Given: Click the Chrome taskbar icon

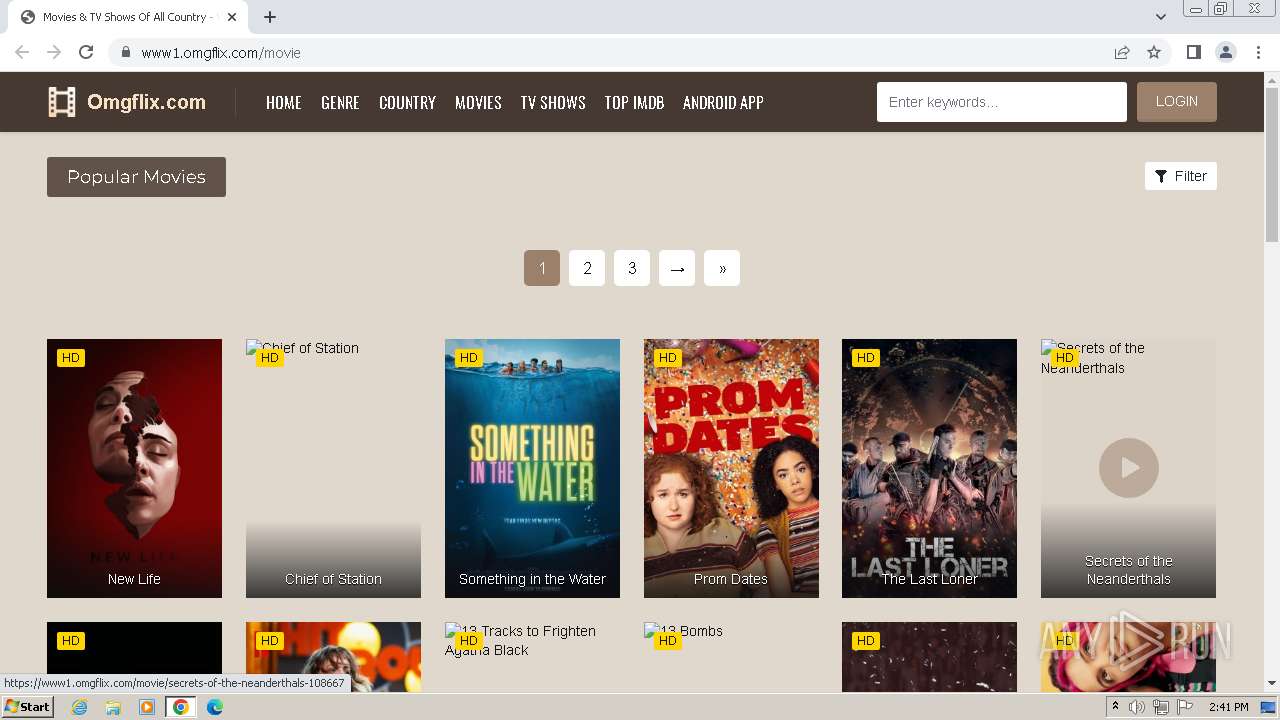Looking at the screenshot, I should click(x=181, y=707).
